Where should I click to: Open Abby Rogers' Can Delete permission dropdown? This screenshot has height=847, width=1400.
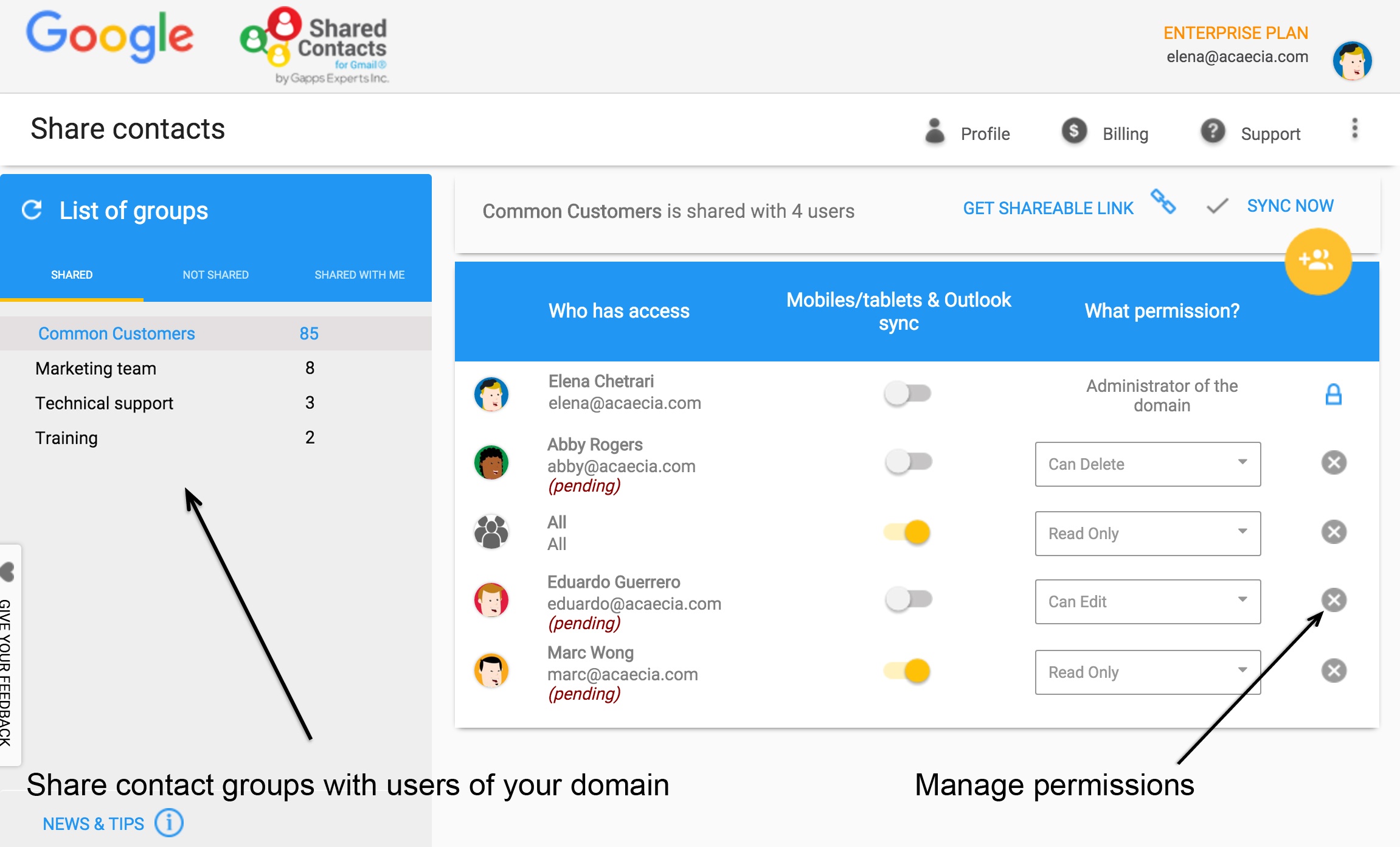(x=1147, y=464)
